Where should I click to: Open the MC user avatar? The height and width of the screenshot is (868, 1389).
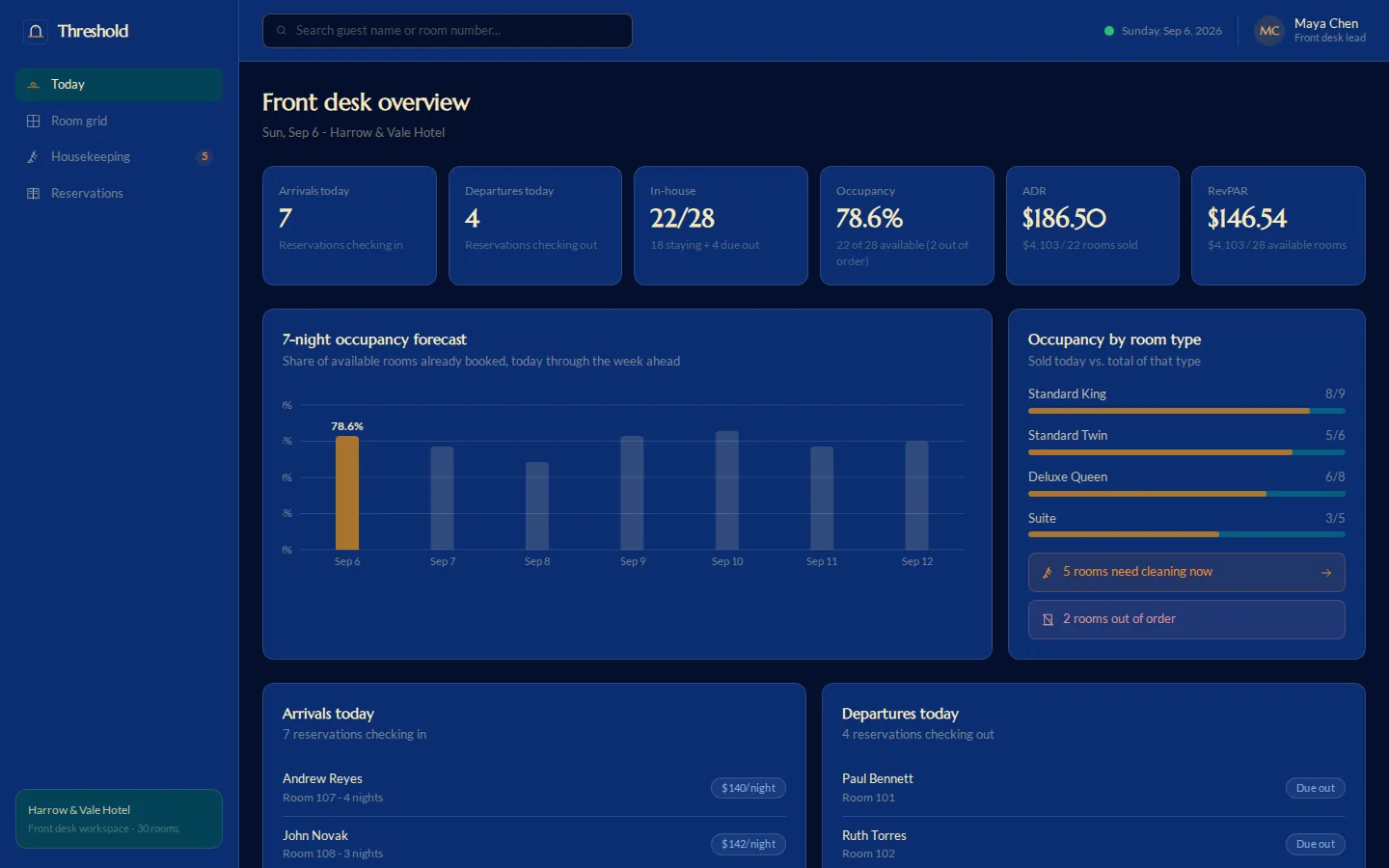[x=1269, y=31]
